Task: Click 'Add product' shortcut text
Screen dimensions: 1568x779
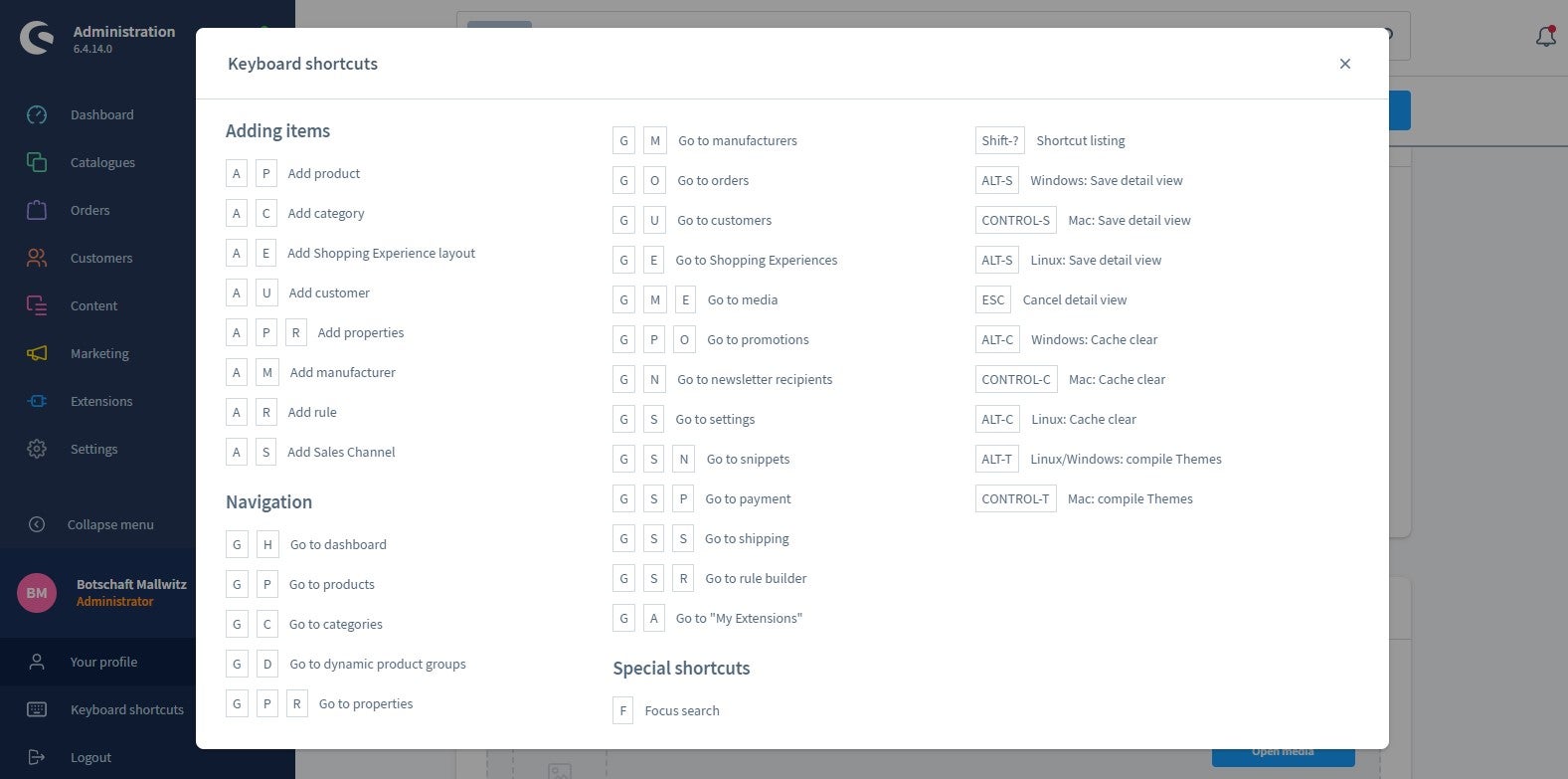Action: (324, 173)
